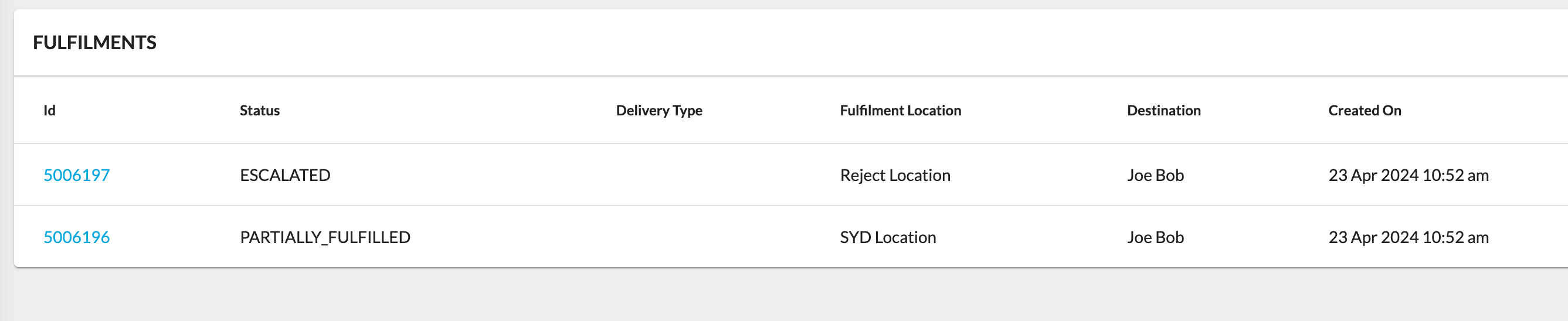Screen dimensions: 1568x321
Task: Click the SYD Location cell
Action: tap(887, 237)
